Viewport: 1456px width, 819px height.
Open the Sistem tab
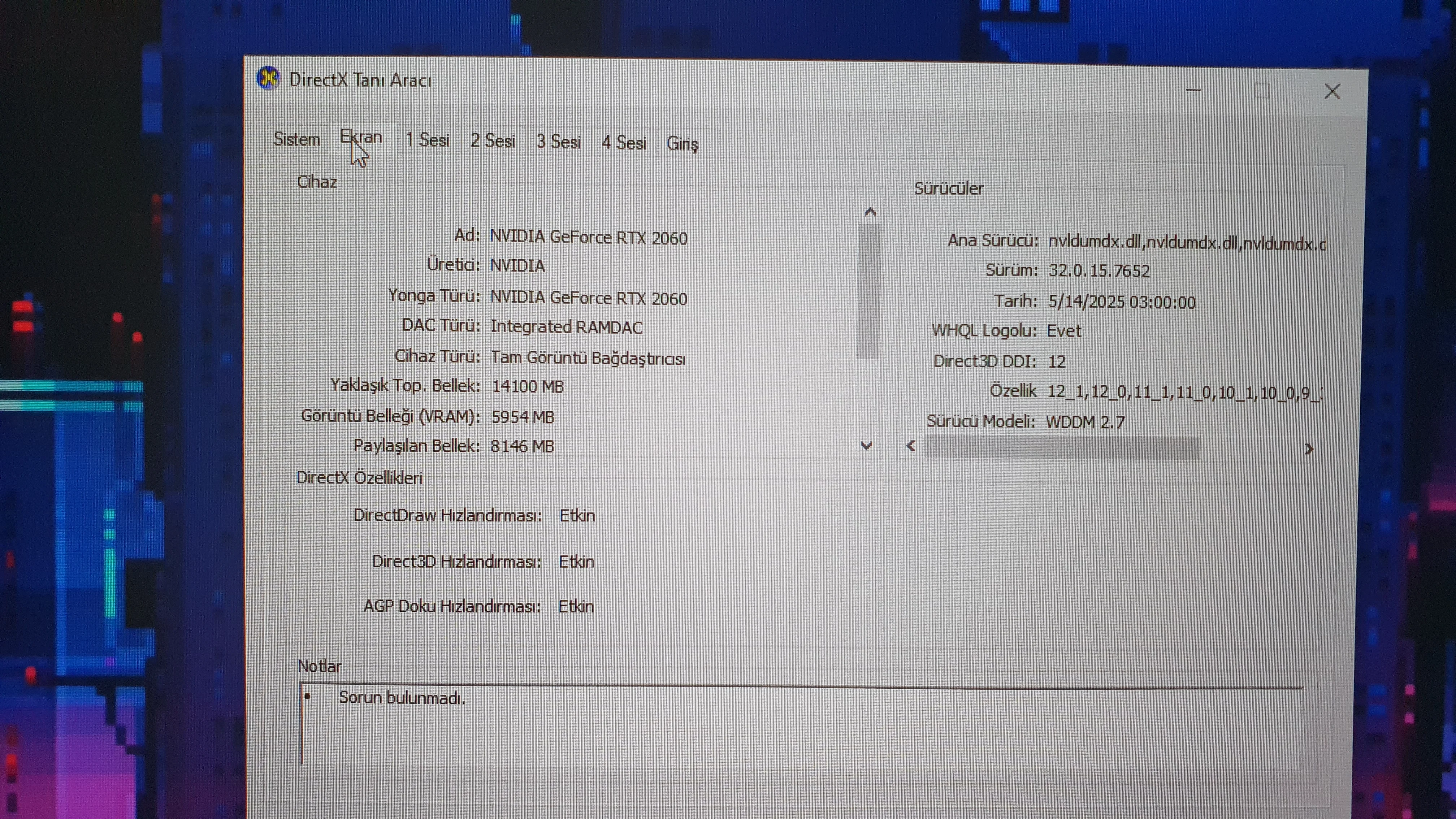[296, 139]
